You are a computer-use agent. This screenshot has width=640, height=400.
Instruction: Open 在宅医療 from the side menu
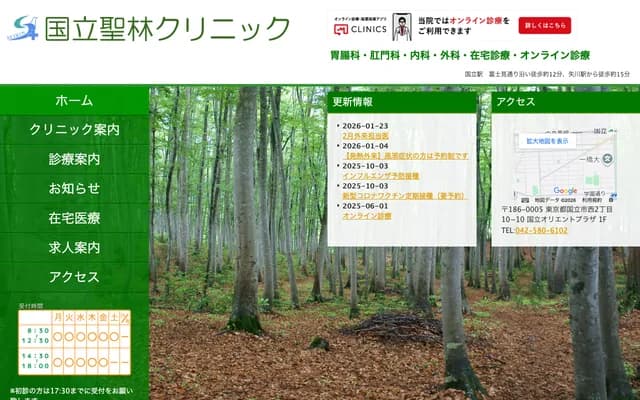pyautogui.click(x=74, y=218)
